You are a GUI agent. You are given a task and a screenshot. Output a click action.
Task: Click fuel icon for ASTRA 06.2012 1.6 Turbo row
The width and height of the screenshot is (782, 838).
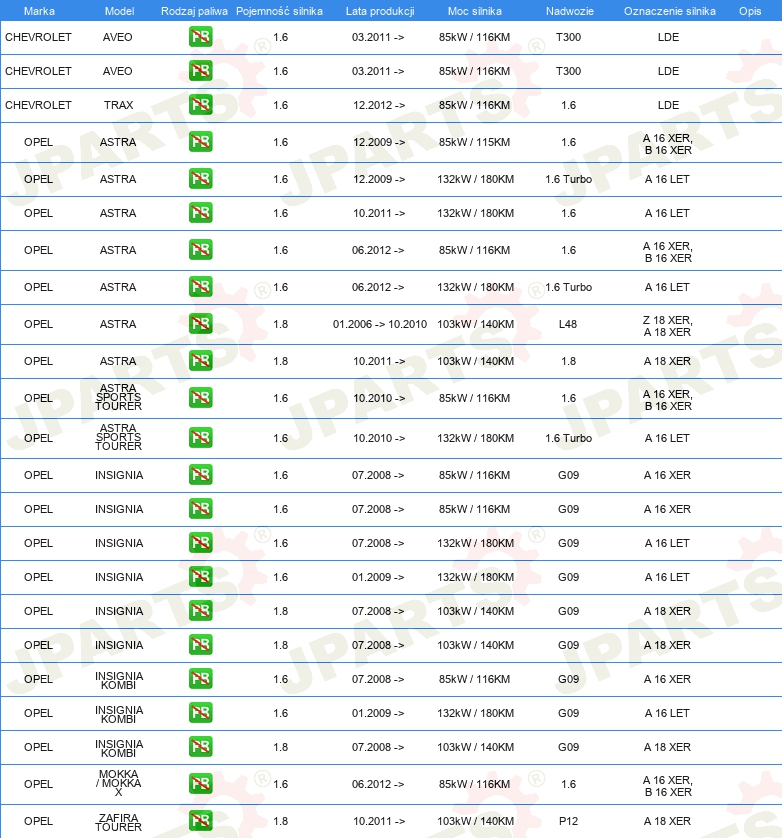click(200, 286)
